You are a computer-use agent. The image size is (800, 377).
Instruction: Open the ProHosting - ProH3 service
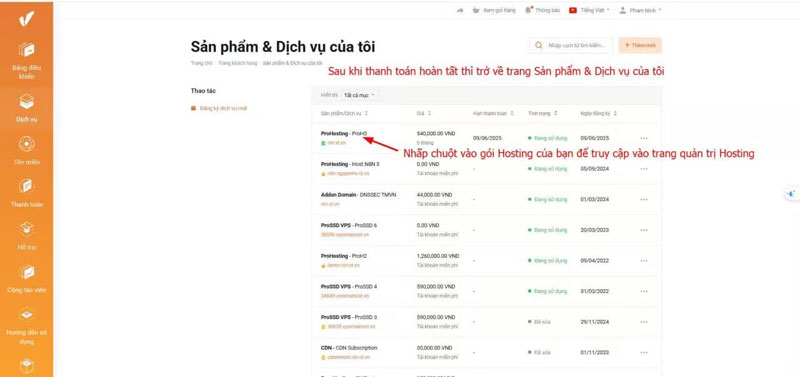click(x=344, y=133)
